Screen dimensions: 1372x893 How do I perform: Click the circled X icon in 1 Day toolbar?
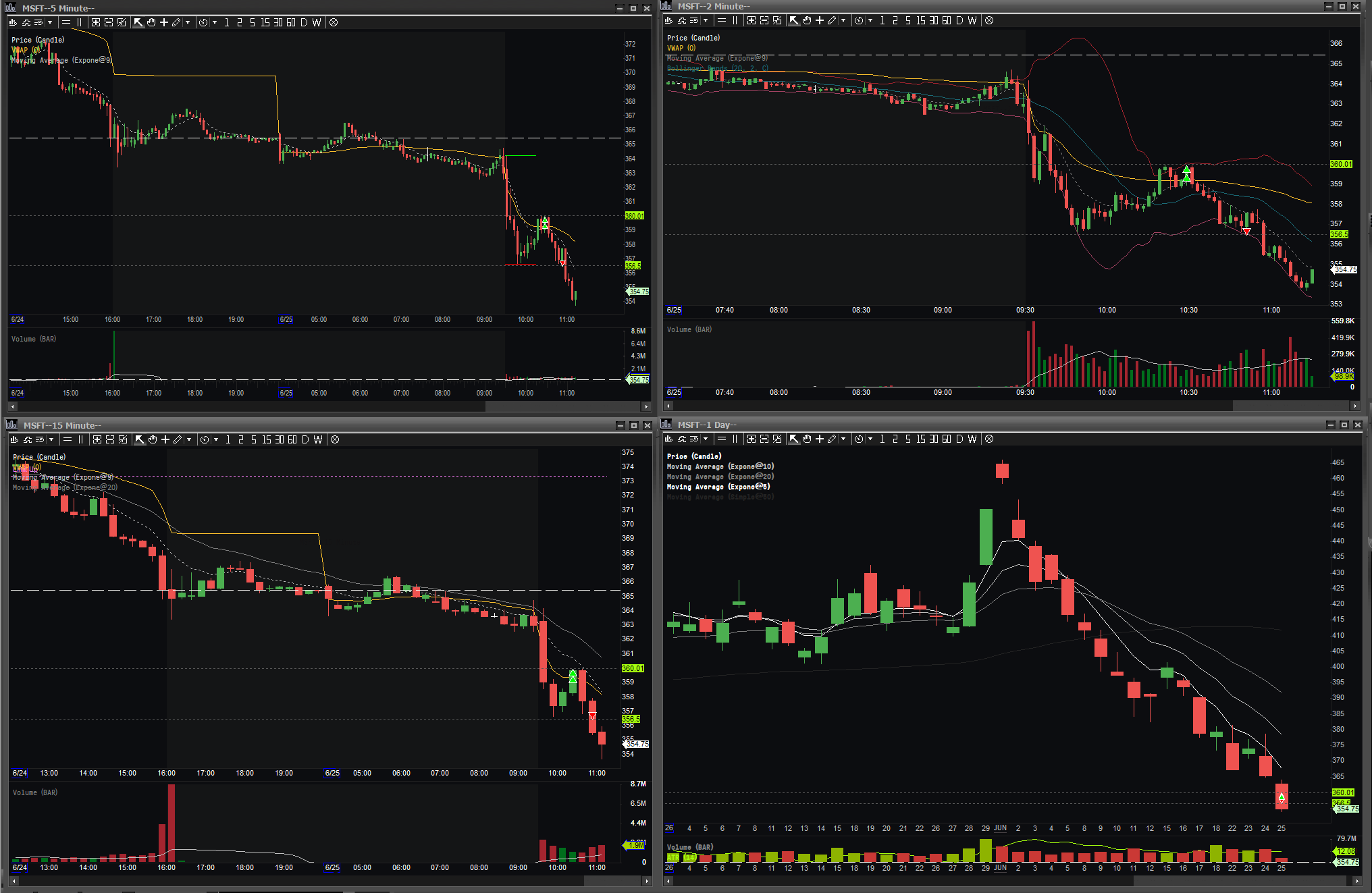point(989,439)
